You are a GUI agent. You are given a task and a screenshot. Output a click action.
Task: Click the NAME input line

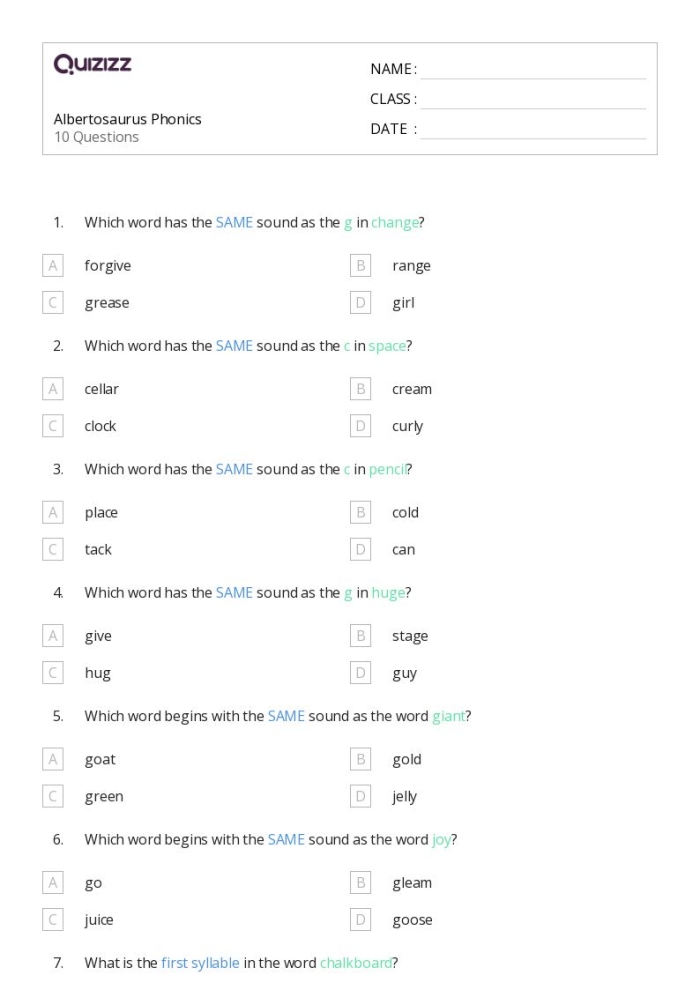click(x=532, y=70)
